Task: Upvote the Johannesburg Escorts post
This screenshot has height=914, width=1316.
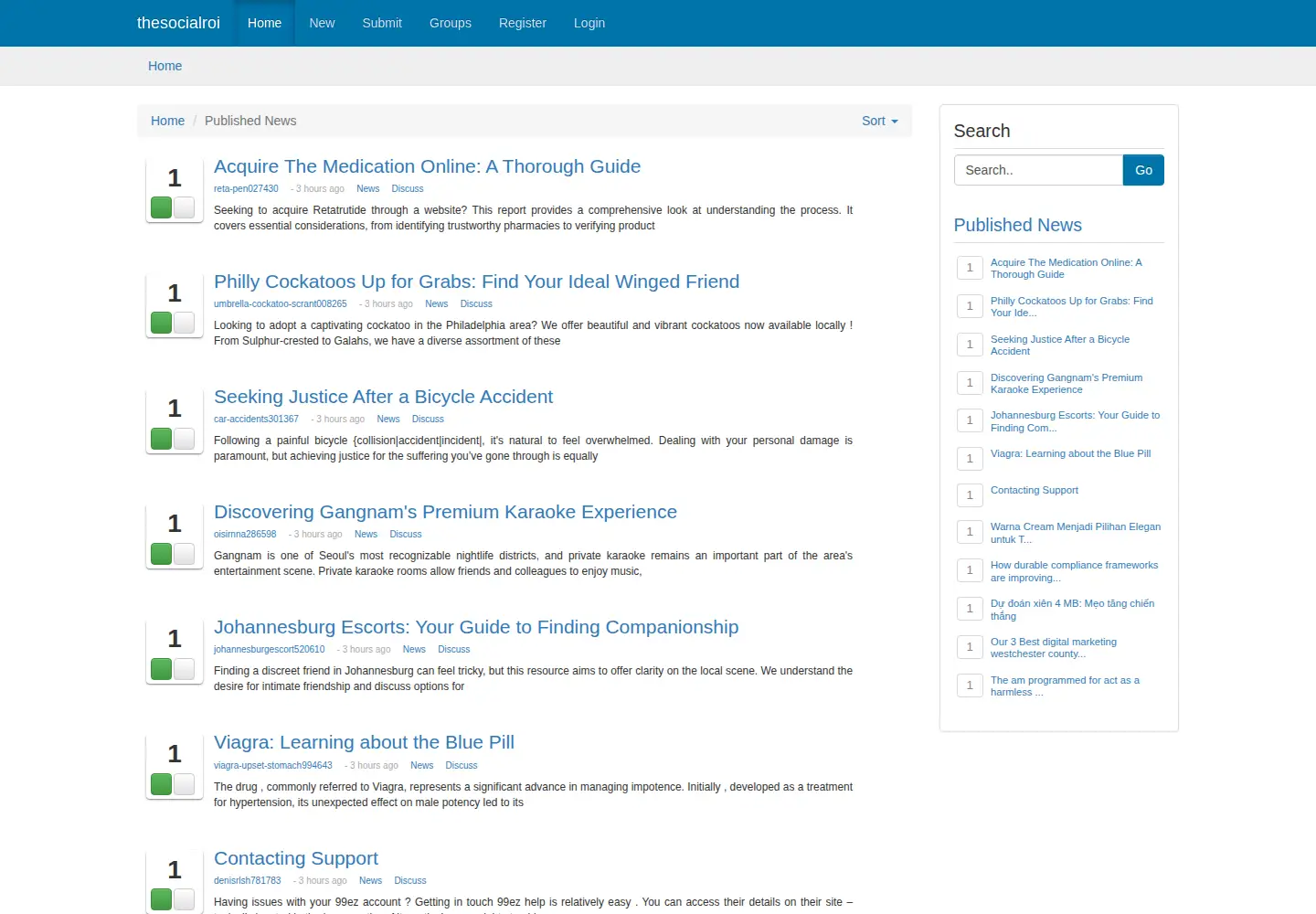Action: pyautogui.click(x=162, y=669)
